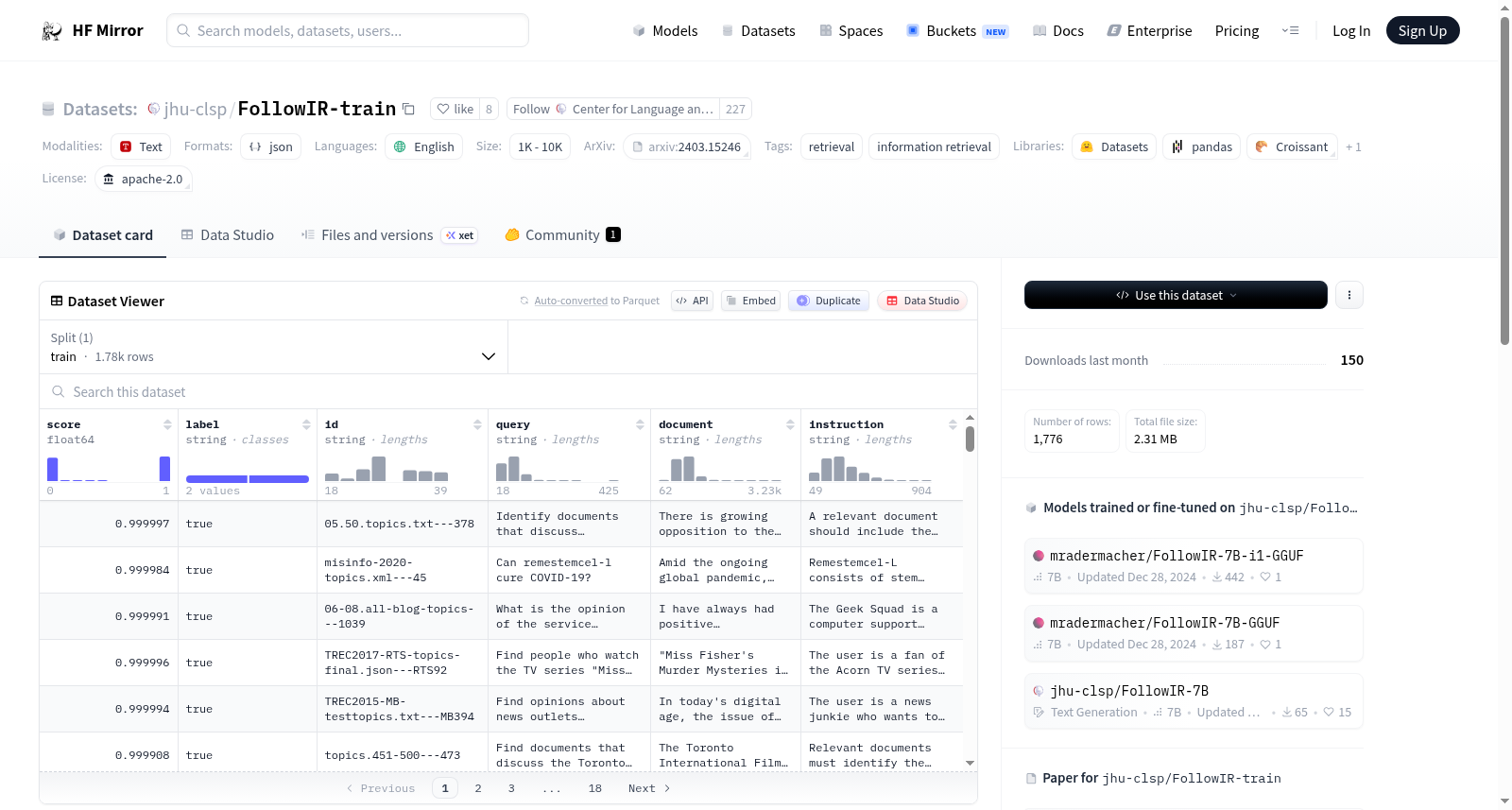Go to Models in the top navigation
This screenshot has width=1512, height=810.
[x=665, y=31]
